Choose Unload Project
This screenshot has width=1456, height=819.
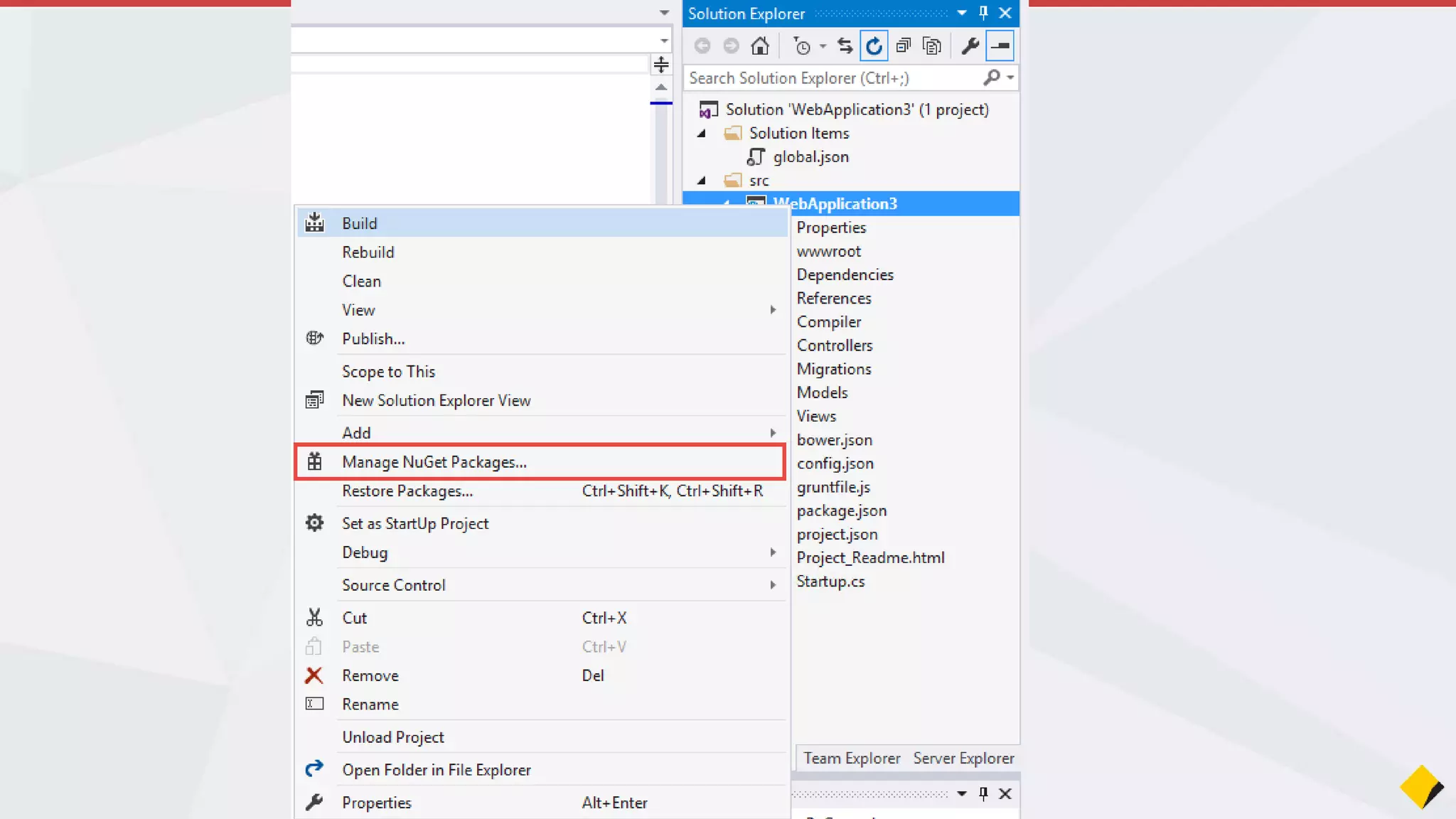542,737
